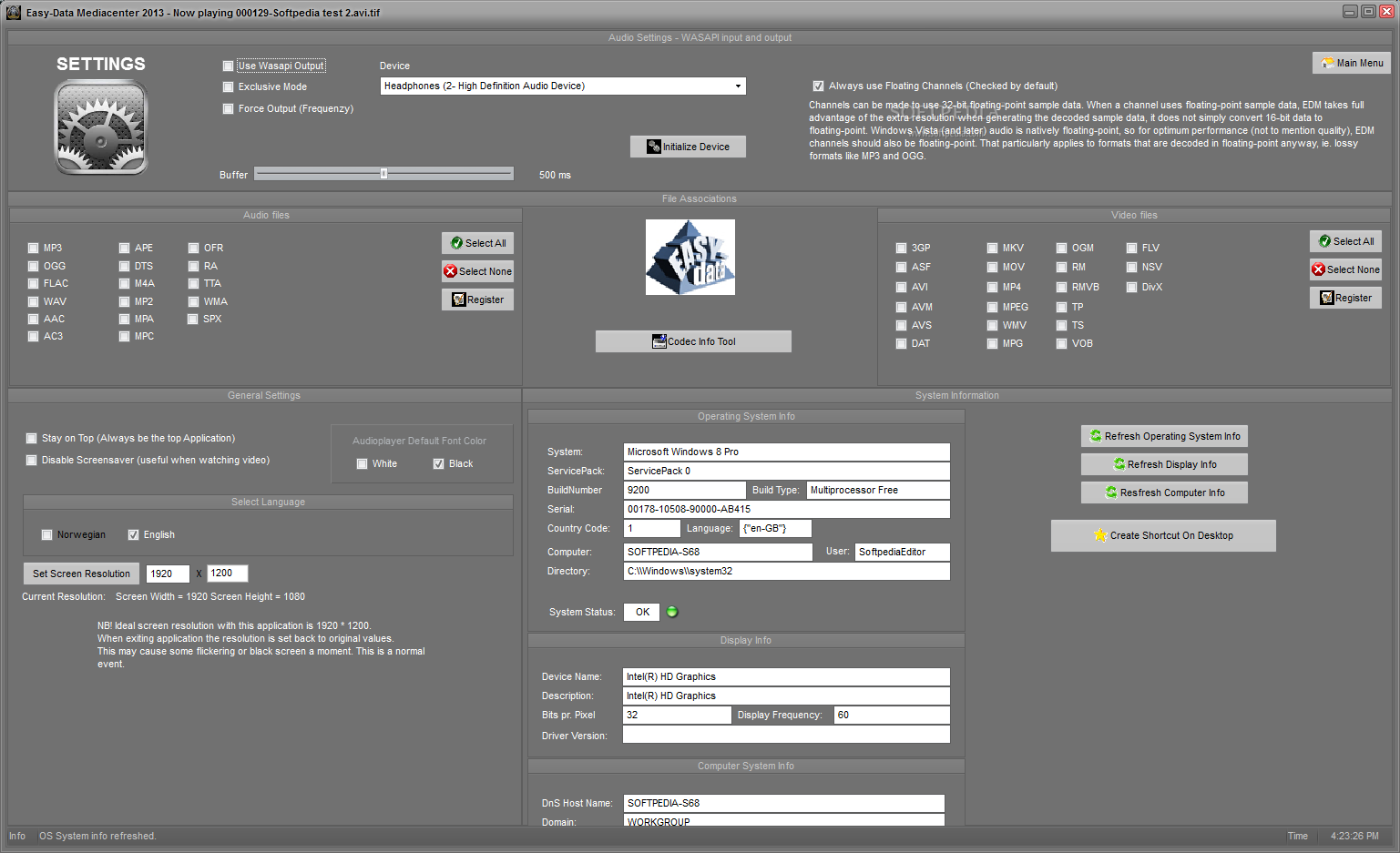Click the green system status indicator light
The width and height of the screenshot is (1400, 853).
(672, 612)
